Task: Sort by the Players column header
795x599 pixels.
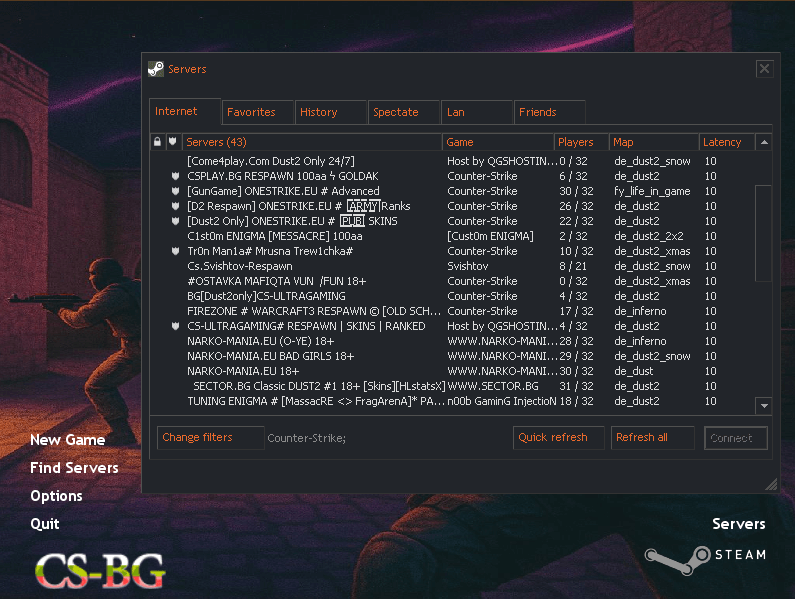Action: 581,142
